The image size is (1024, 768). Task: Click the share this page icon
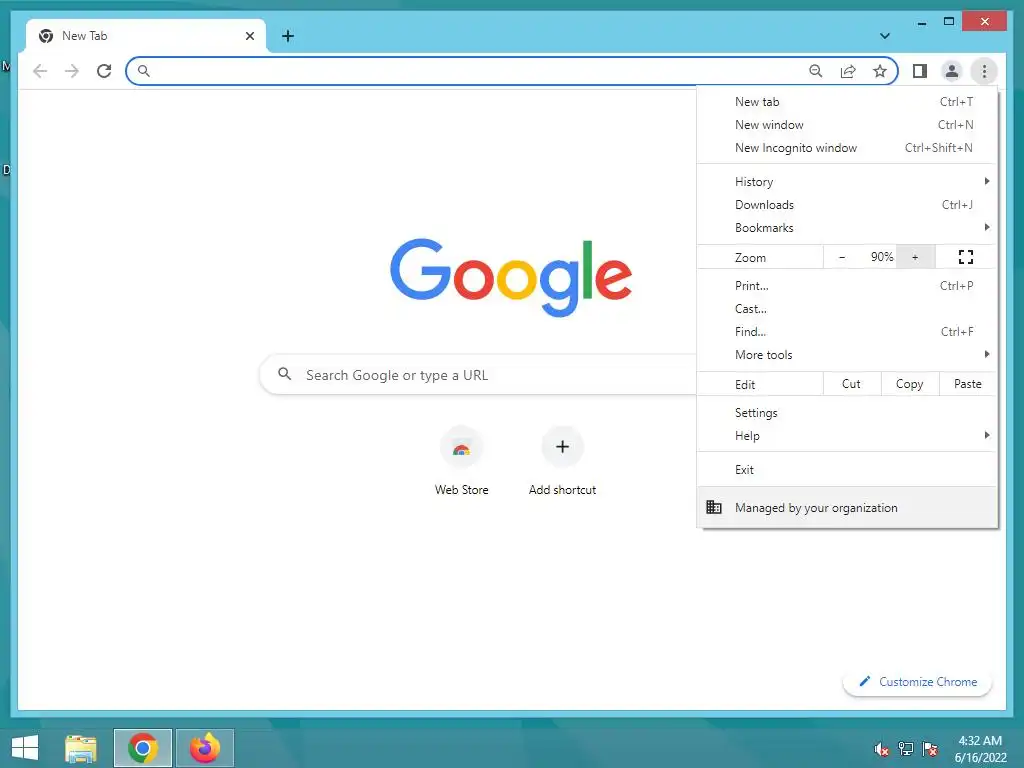(848, 71)
